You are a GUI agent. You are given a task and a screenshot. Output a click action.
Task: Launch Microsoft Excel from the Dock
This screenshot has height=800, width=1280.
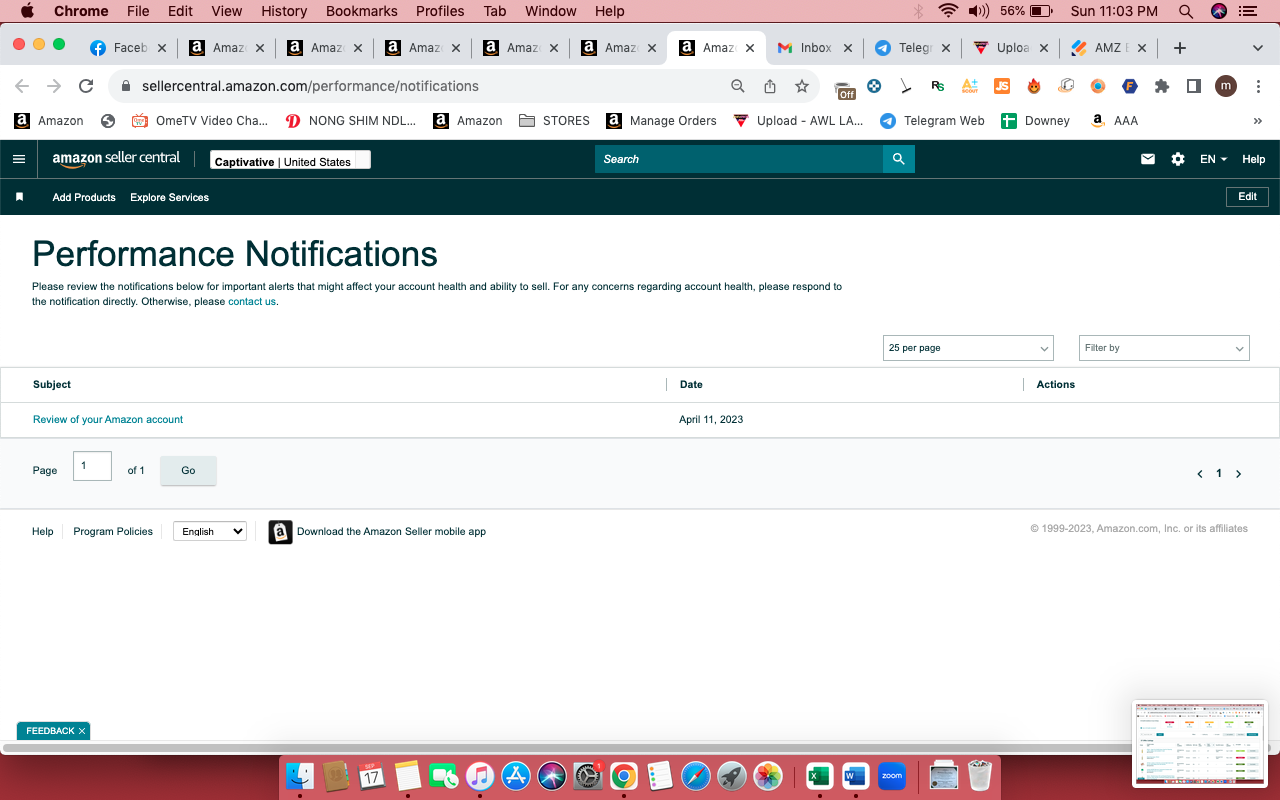pos(820,775)
